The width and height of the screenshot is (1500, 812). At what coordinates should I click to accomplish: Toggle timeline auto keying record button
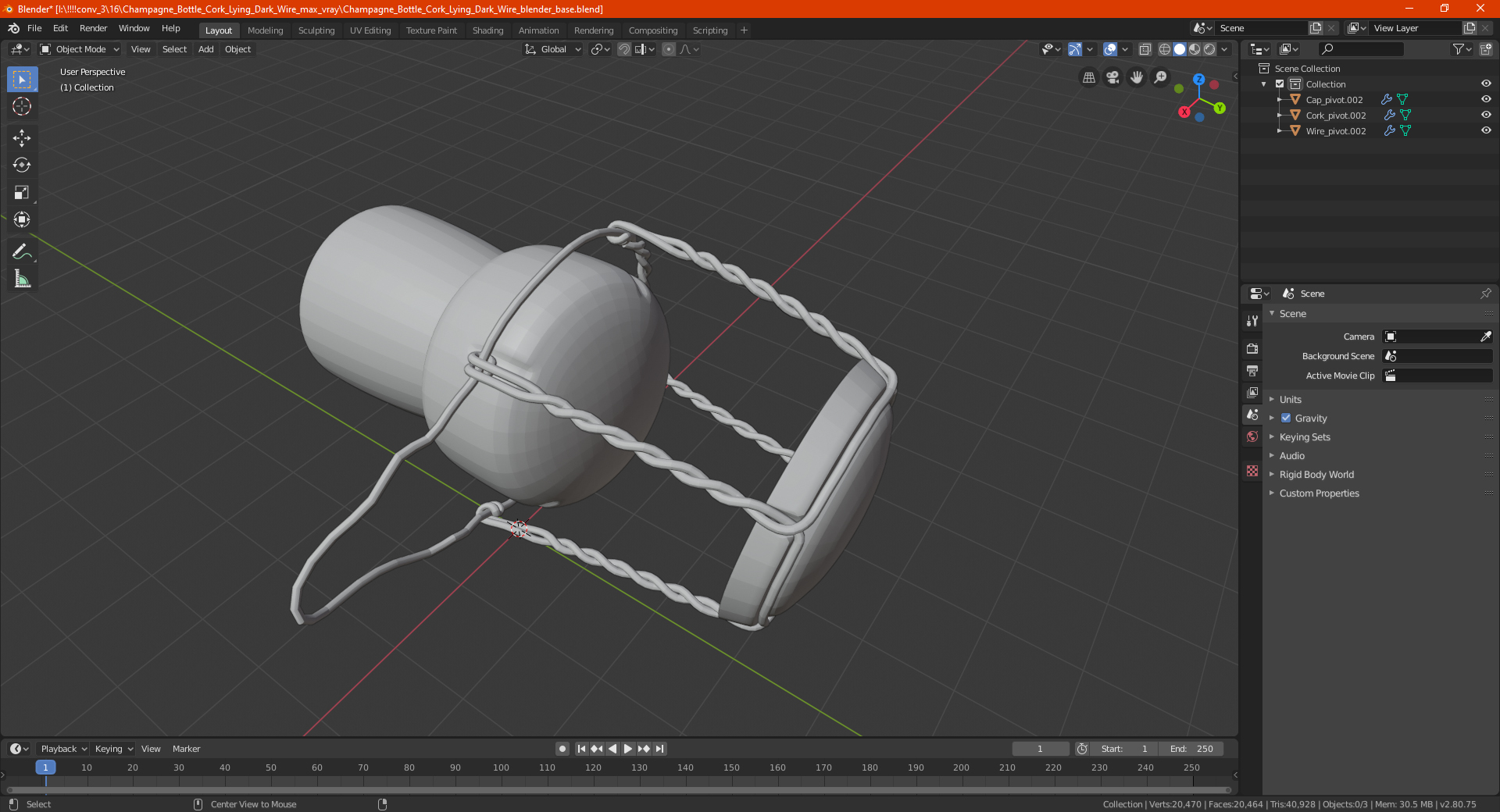click(562, 749)
